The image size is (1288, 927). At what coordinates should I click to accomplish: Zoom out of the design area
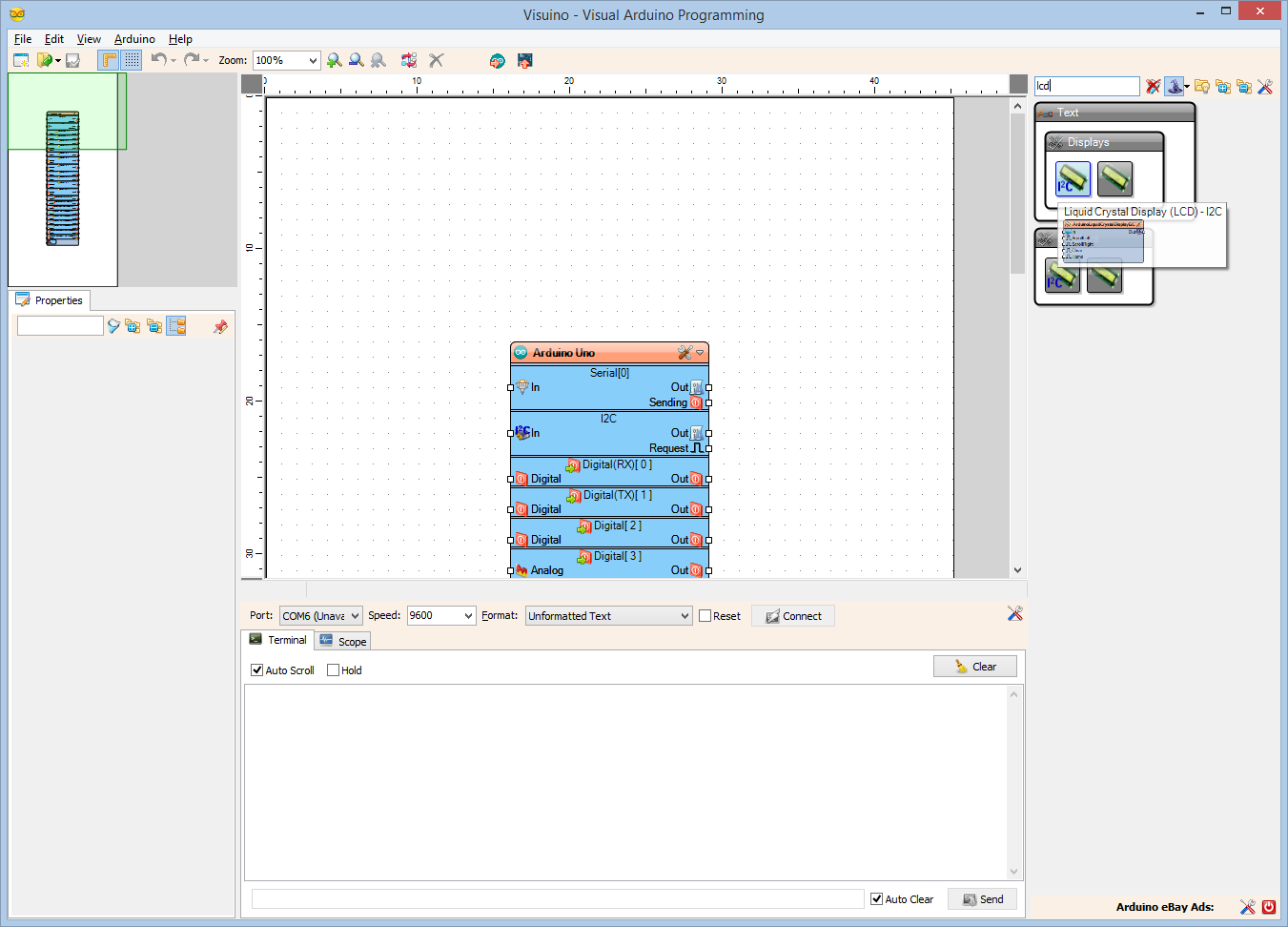click(x=356, y=60)
